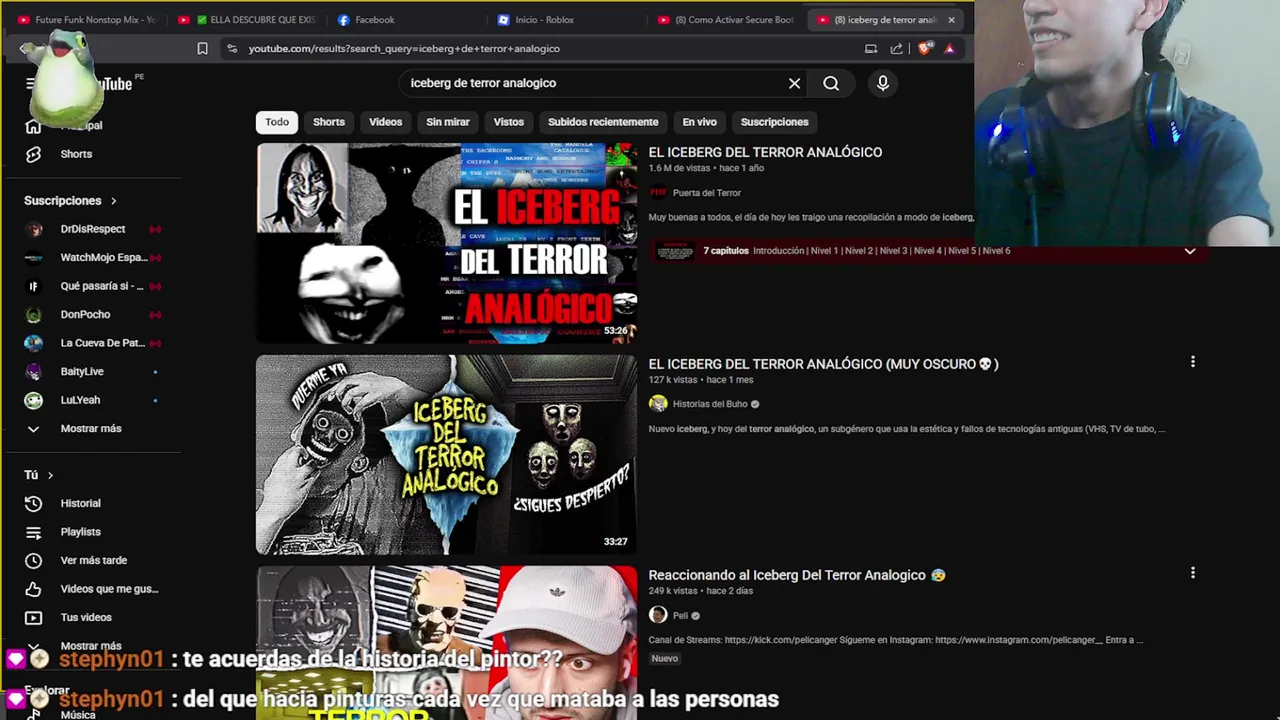Select the Videos filter chip

385,122
